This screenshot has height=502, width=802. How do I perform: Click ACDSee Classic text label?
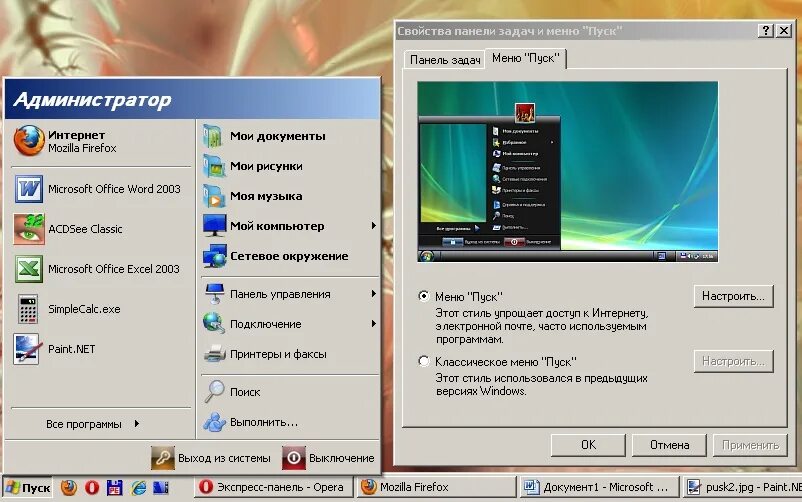(x=85, y=229)
